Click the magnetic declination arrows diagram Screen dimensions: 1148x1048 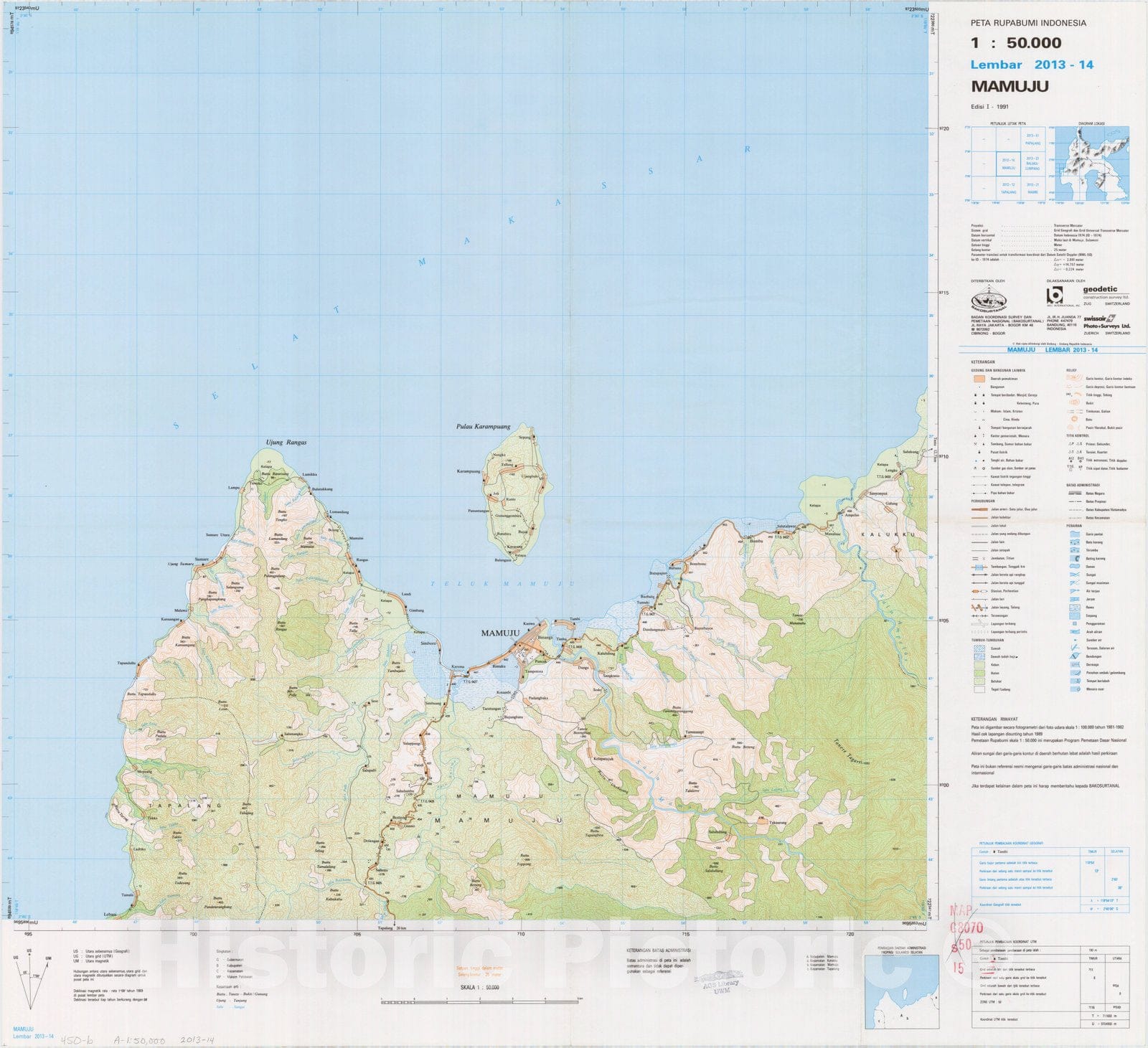click(x=29, y=984)
